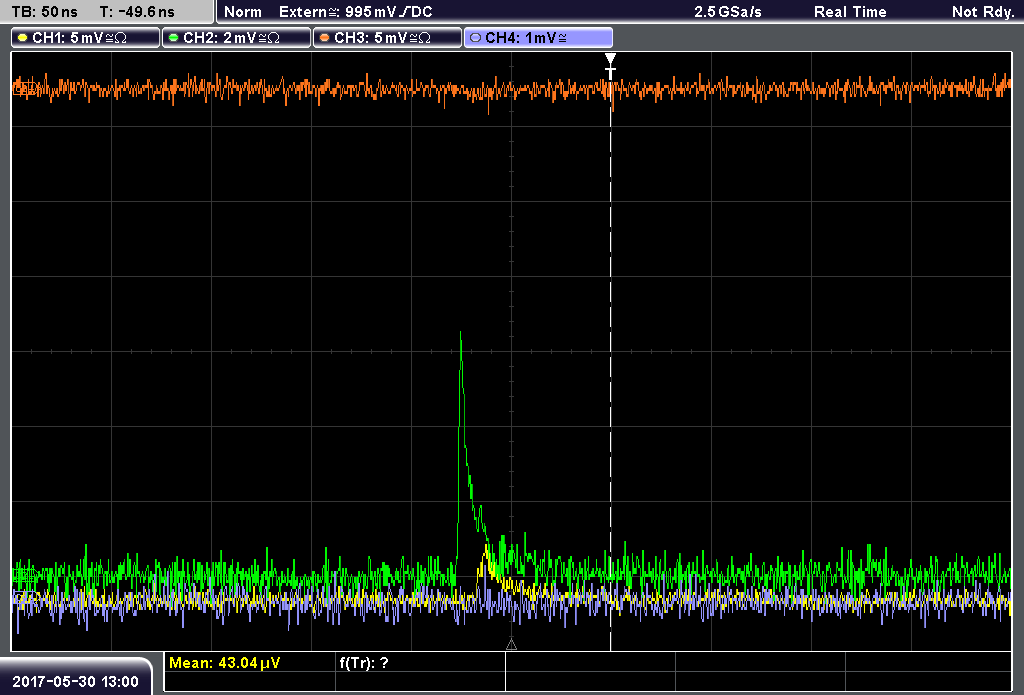Click the orange CH3 indicator dot
1024x695 pixels.
(x=325, y=38)
